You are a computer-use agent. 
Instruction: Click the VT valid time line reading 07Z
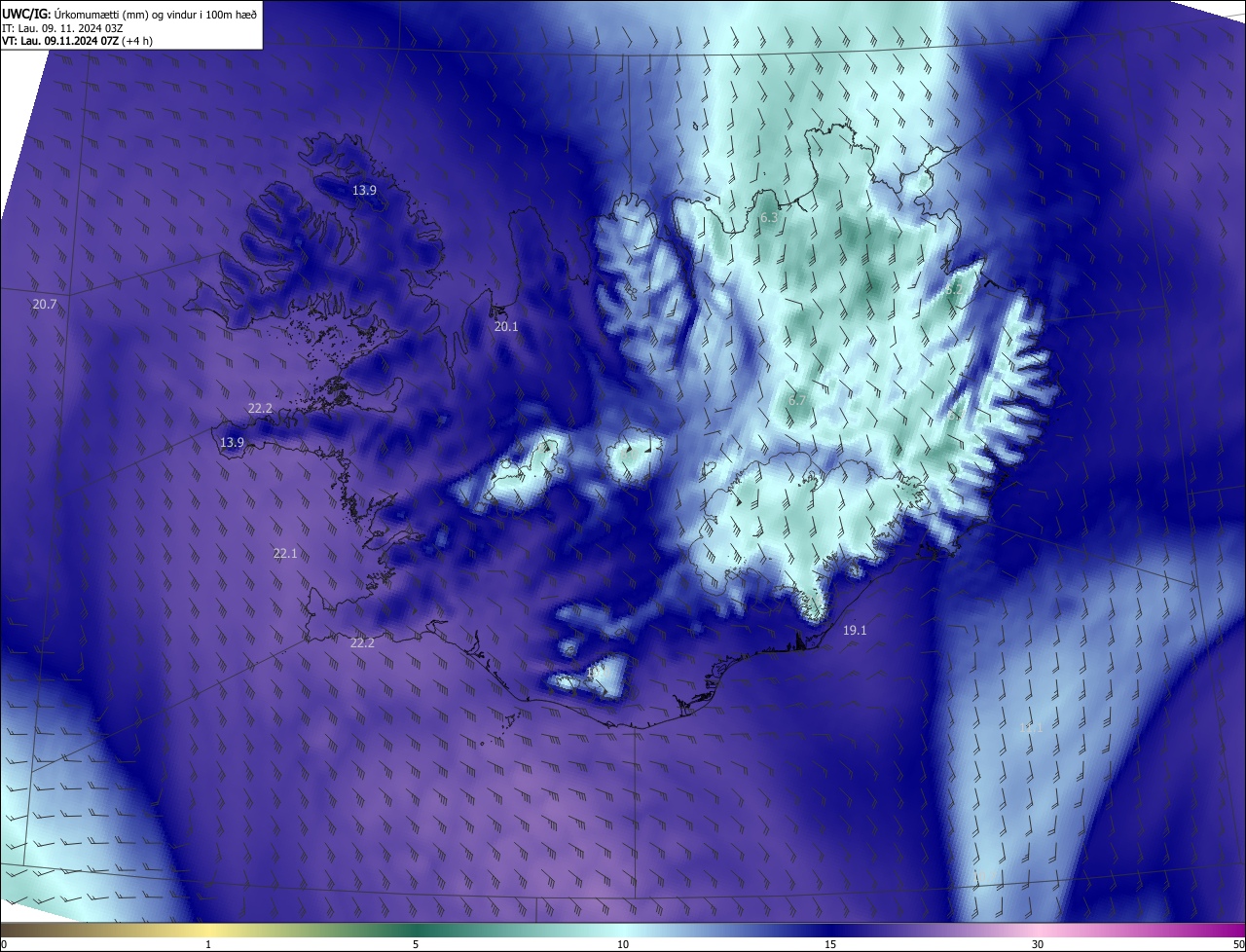point(77,41)
